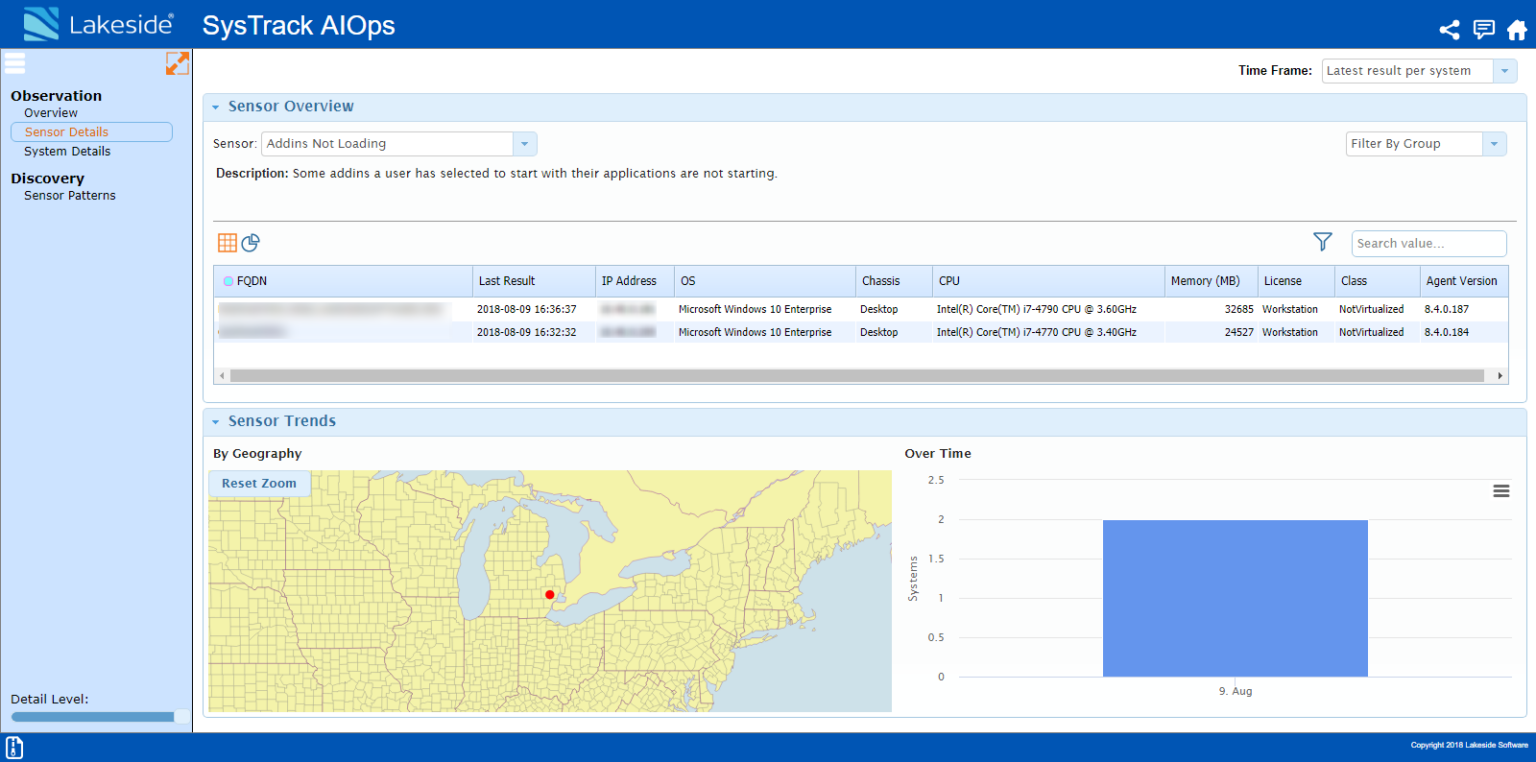Open the Time Frame dropdown
This screenshot has width=1536, height=762.
point(1504,70)
